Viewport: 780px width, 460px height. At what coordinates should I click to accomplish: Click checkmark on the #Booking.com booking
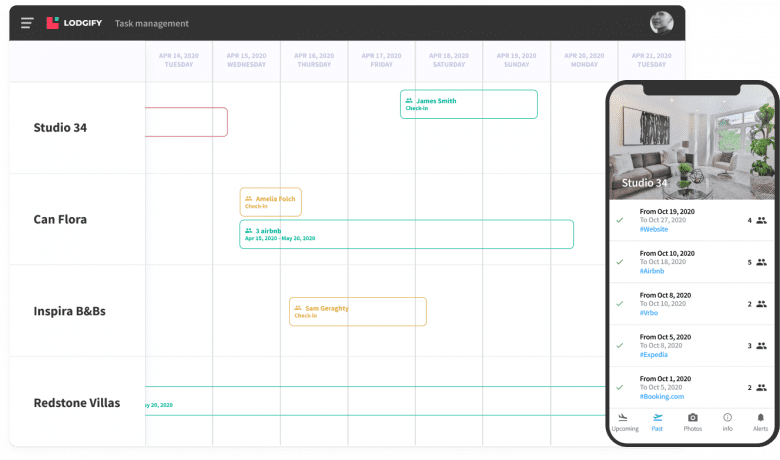point(620,387)
